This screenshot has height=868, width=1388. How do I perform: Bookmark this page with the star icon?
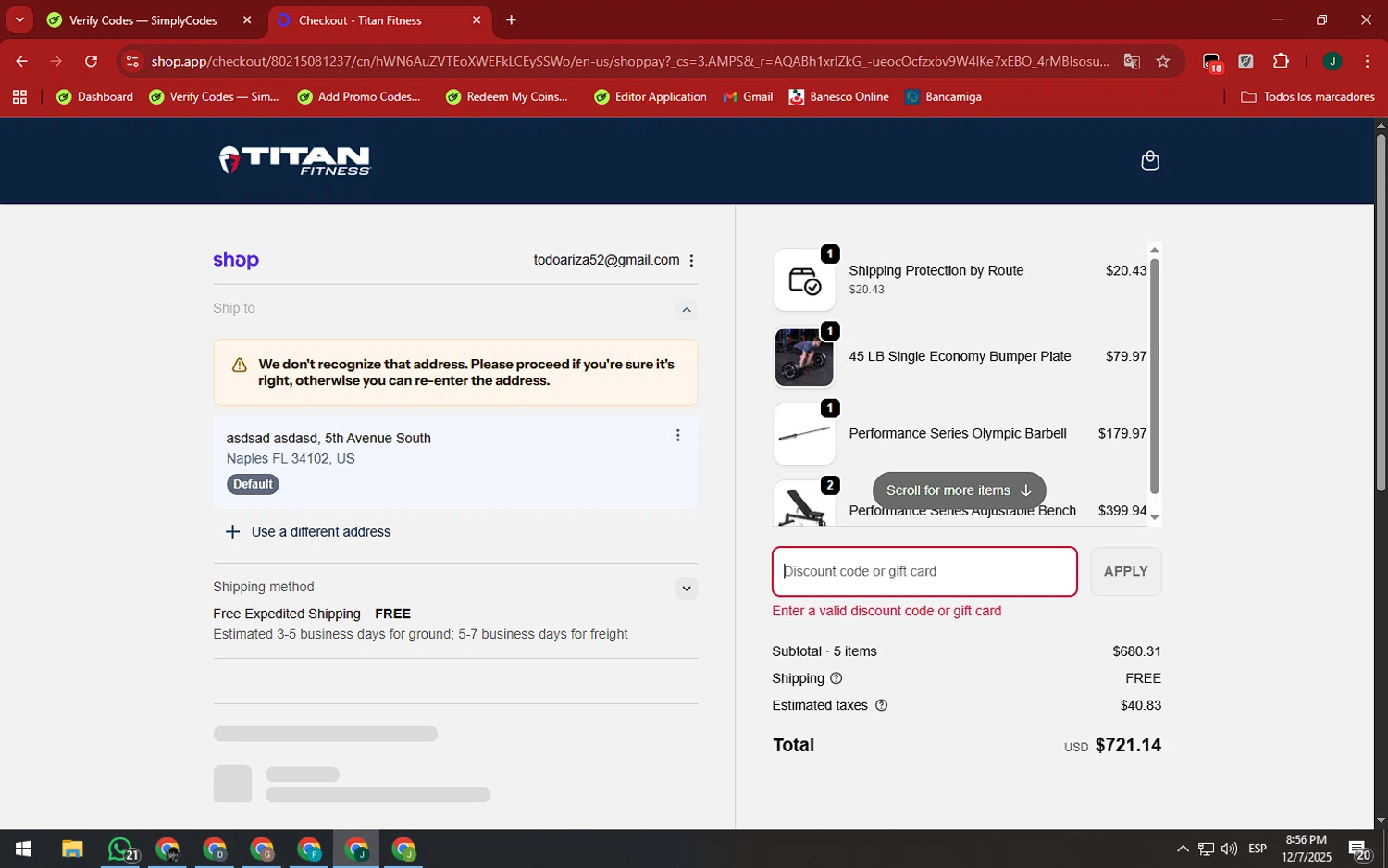tap(1163, 61)
